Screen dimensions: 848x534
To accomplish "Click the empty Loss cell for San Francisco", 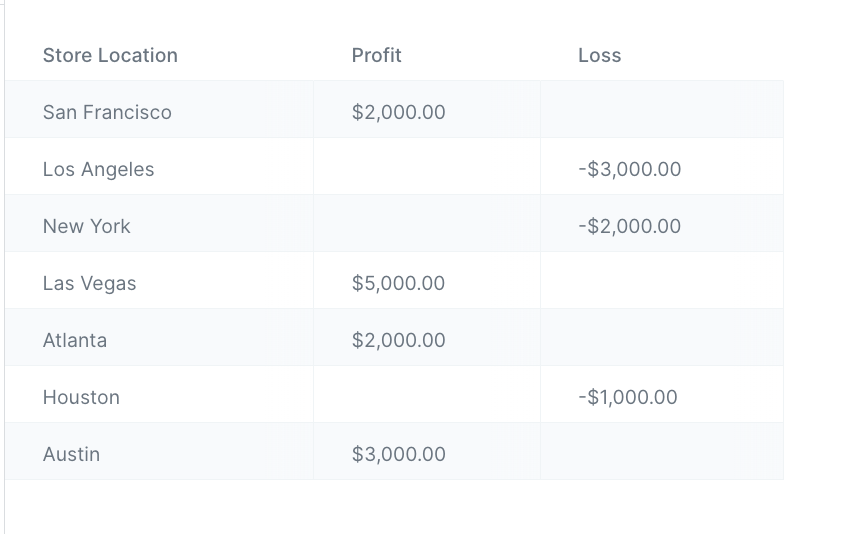I will point(661,113).
